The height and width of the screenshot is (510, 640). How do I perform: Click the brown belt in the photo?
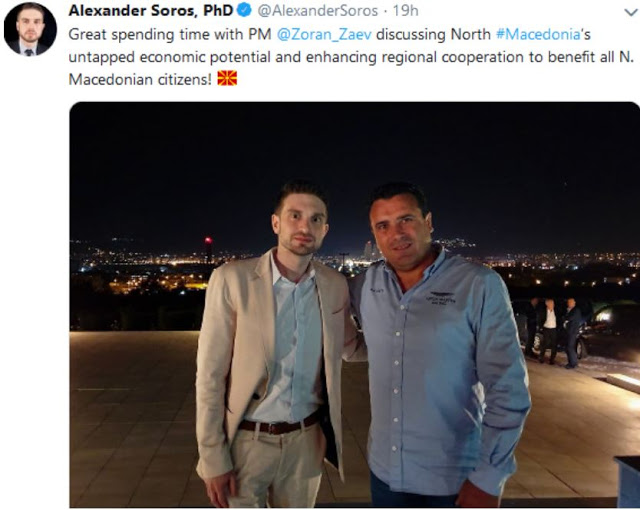tap(279, 424)
